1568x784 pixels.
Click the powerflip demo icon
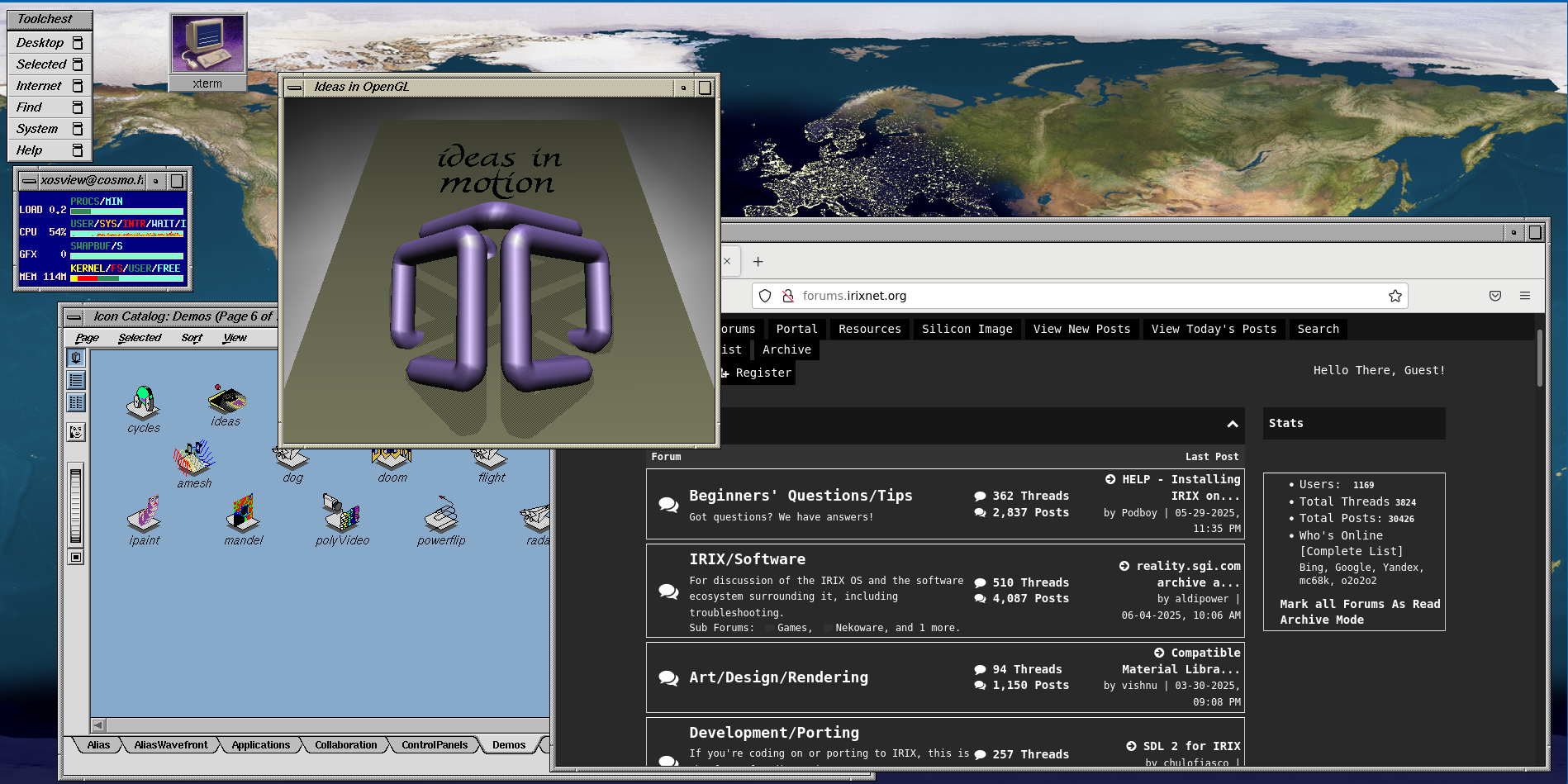441,516
